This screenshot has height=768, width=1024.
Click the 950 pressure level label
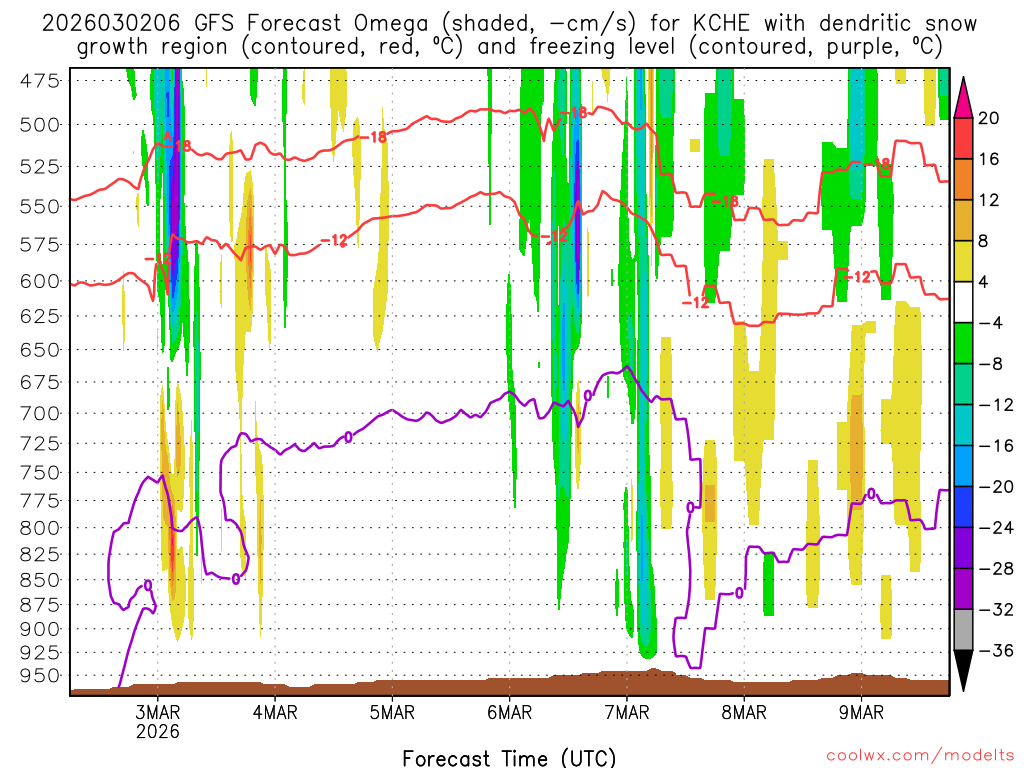click(40, 676)
